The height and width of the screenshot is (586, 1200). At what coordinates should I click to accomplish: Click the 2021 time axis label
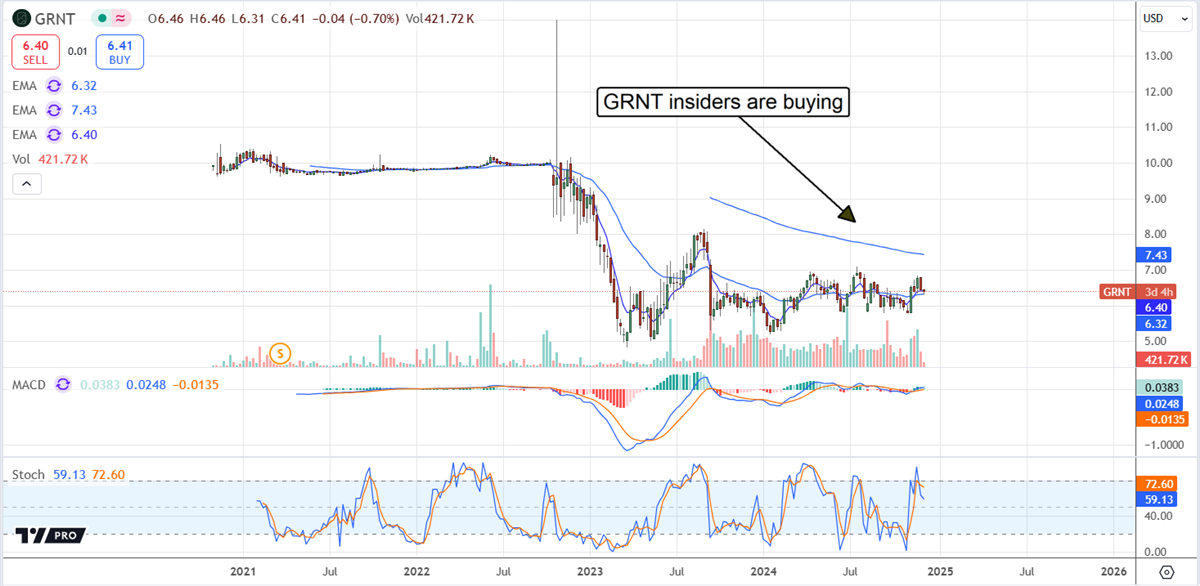point(243,571)
